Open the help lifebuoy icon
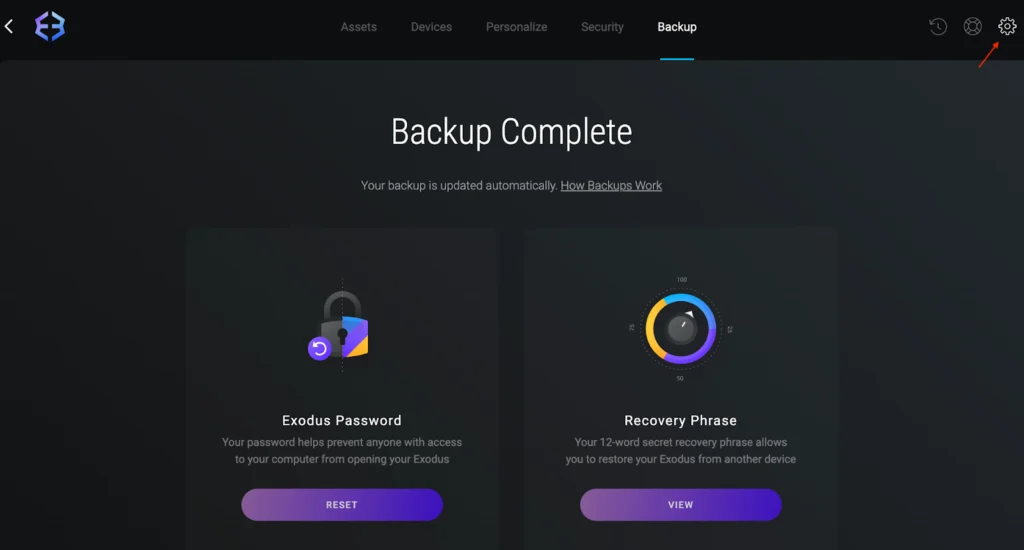Image resolution: width=1024 pixels, height=550 pixels. point(972,26)
